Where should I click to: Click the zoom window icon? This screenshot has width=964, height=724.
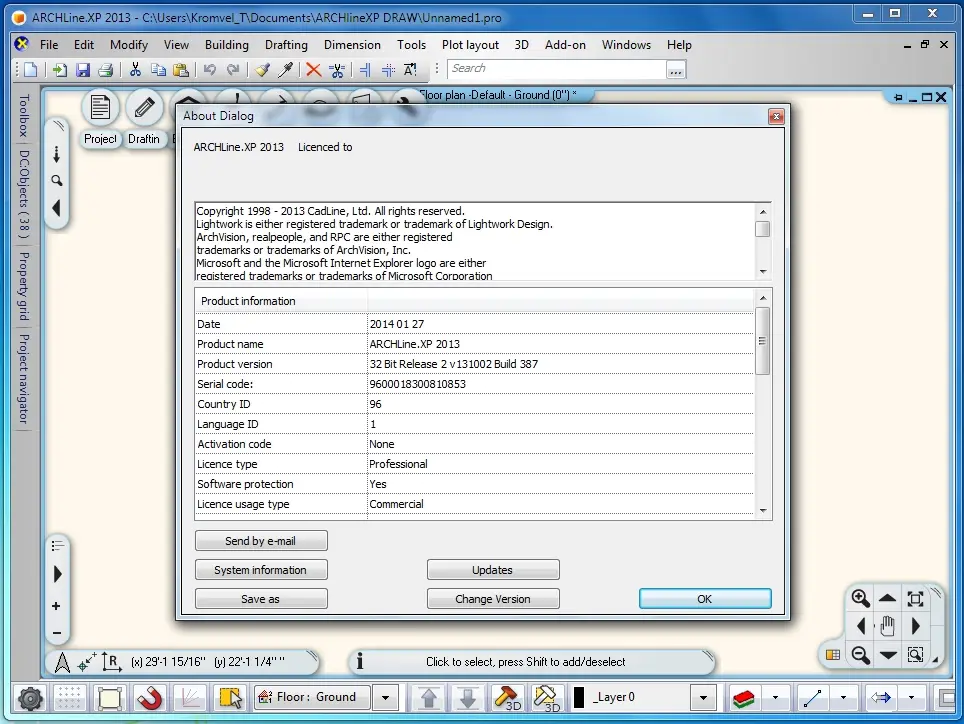[x=915, y=655]
